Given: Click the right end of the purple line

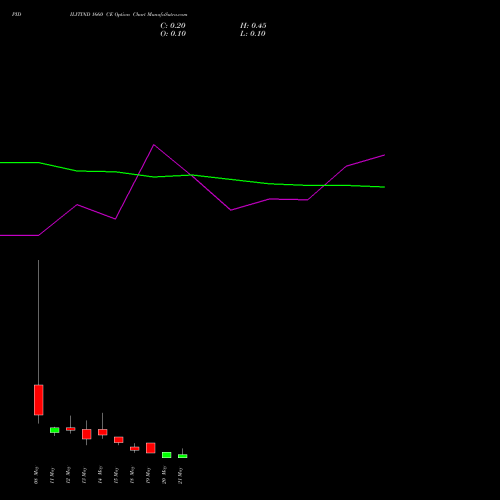Looking at the screenshot, I should [384, 155].
